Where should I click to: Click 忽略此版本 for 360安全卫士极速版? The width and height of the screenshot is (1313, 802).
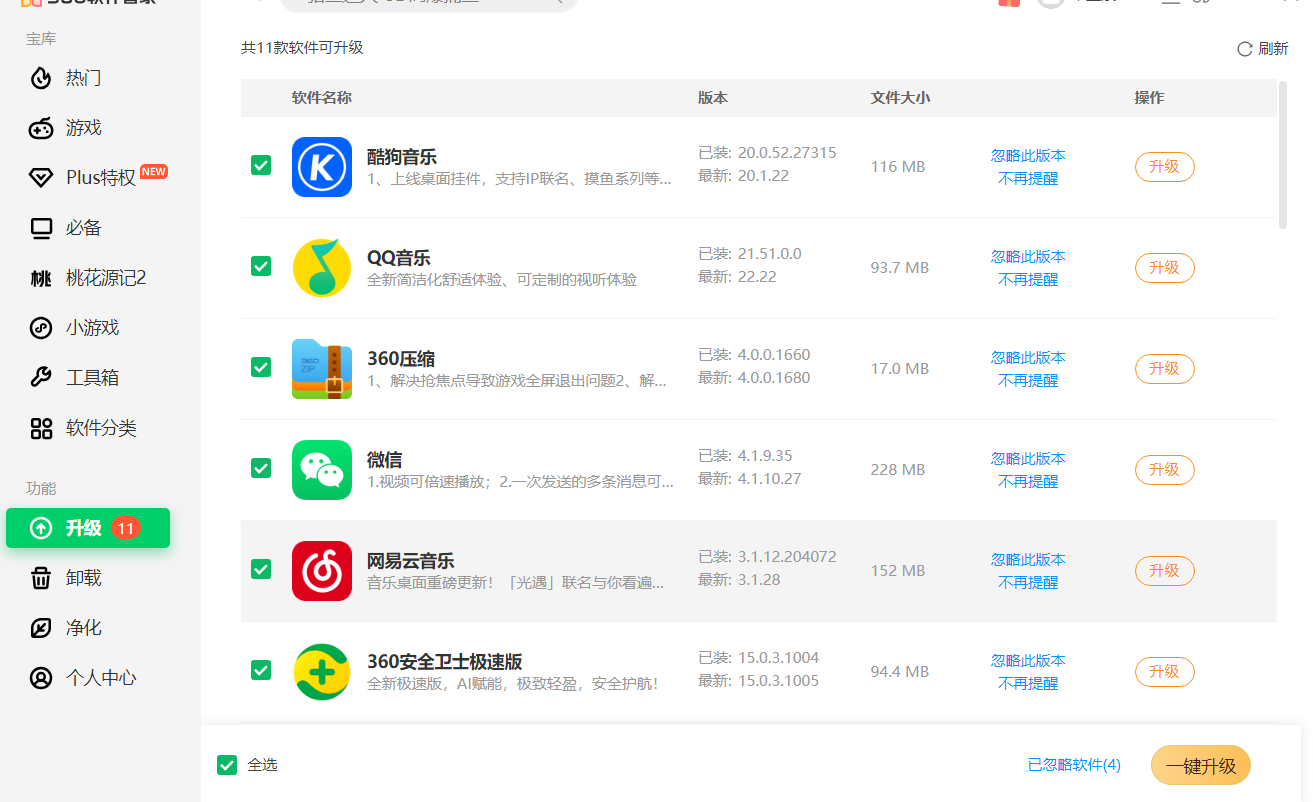pos(1028,661)
